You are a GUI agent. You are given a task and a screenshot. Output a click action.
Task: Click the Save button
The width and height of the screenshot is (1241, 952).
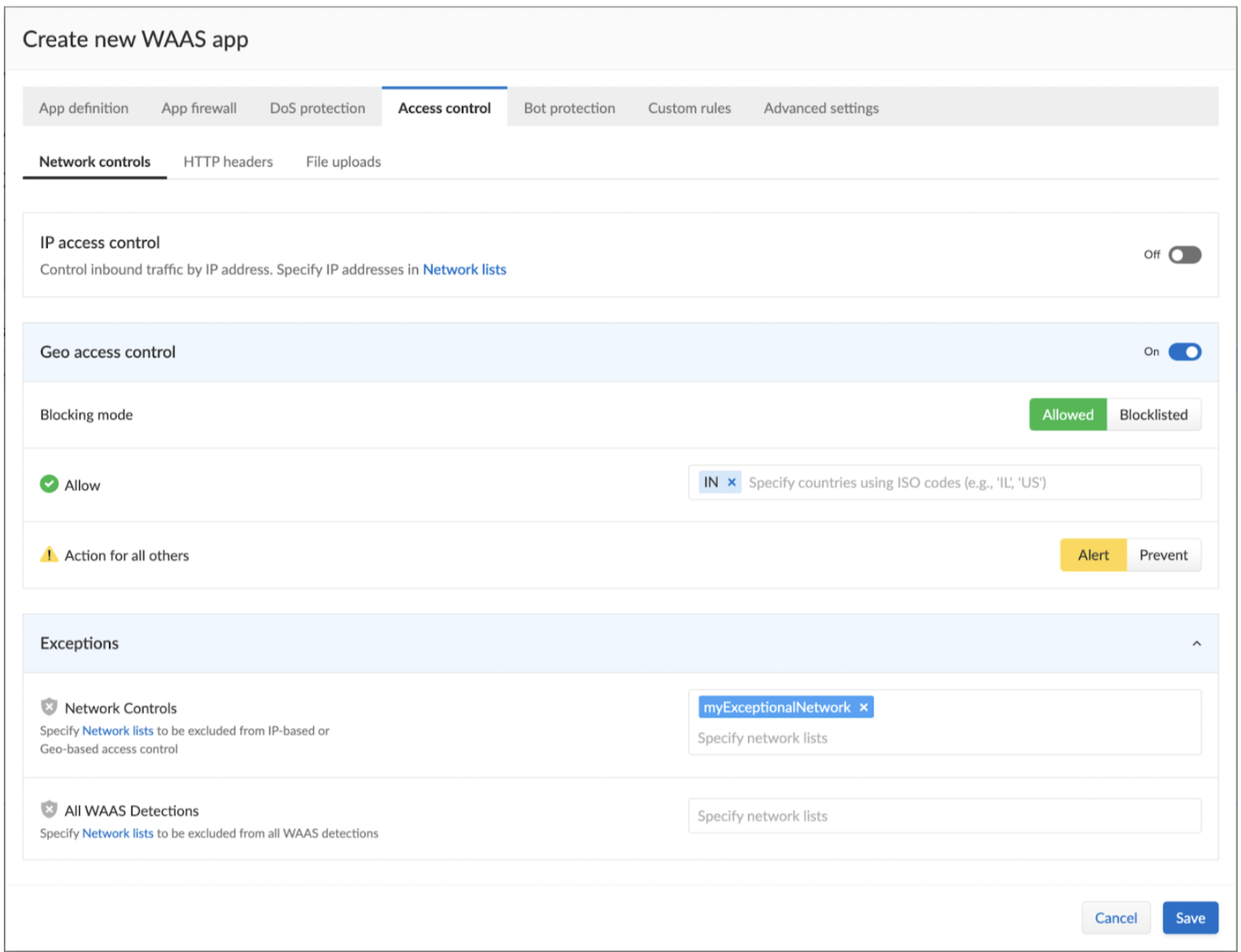point(1190,918)
